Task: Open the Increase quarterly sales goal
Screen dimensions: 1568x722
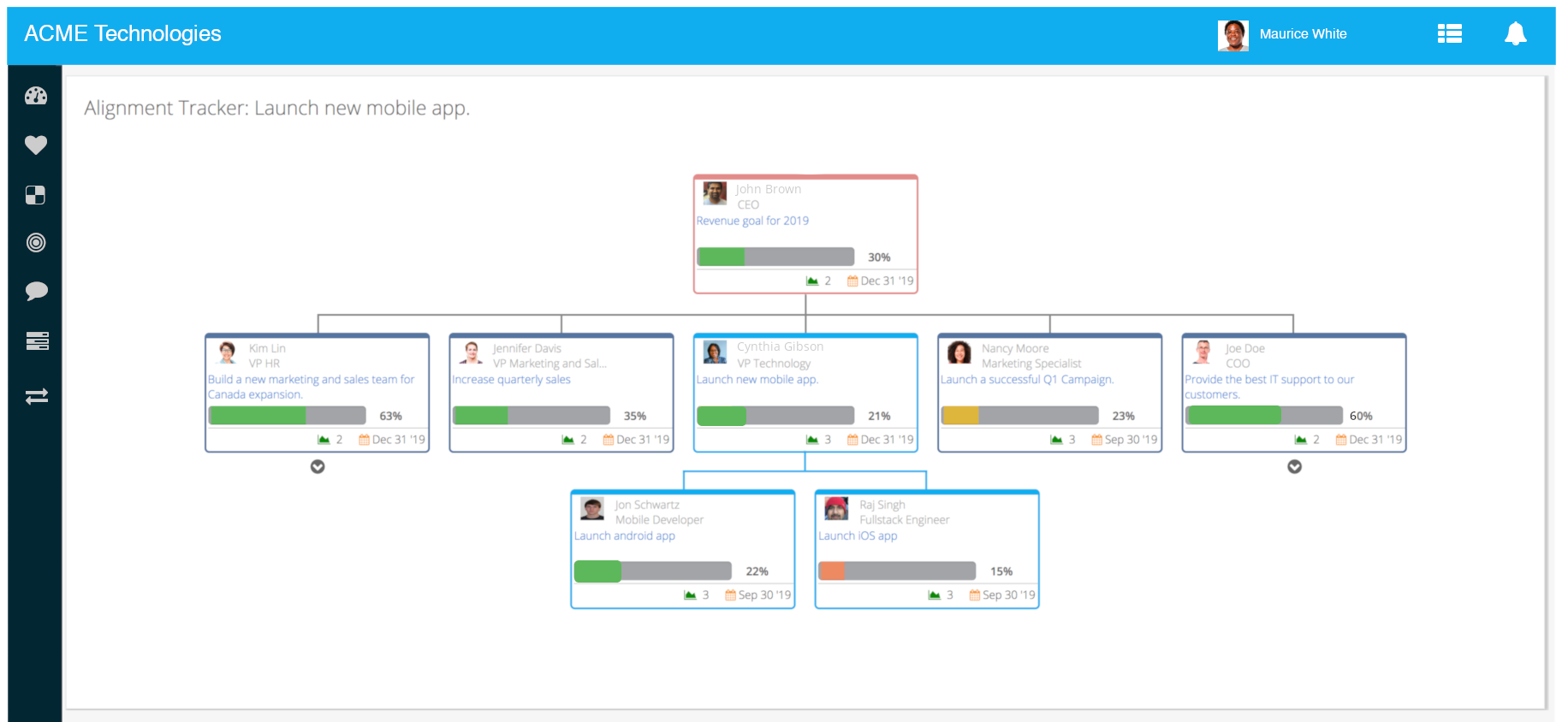Action: [511, 380]
